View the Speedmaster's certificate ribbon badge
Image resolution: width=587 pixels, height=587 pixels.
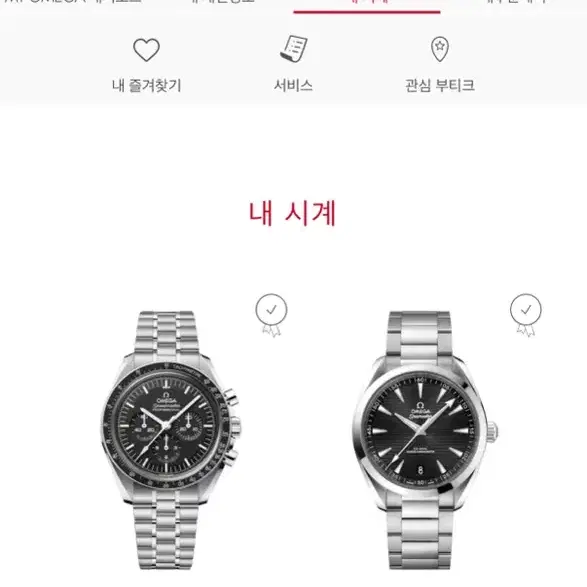[x=271, y=315]
